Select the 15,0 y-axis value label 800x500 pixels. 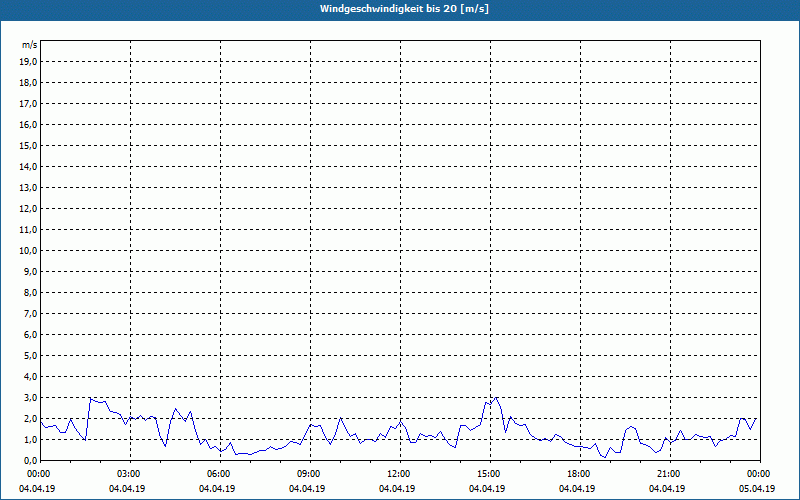(28, 145)
